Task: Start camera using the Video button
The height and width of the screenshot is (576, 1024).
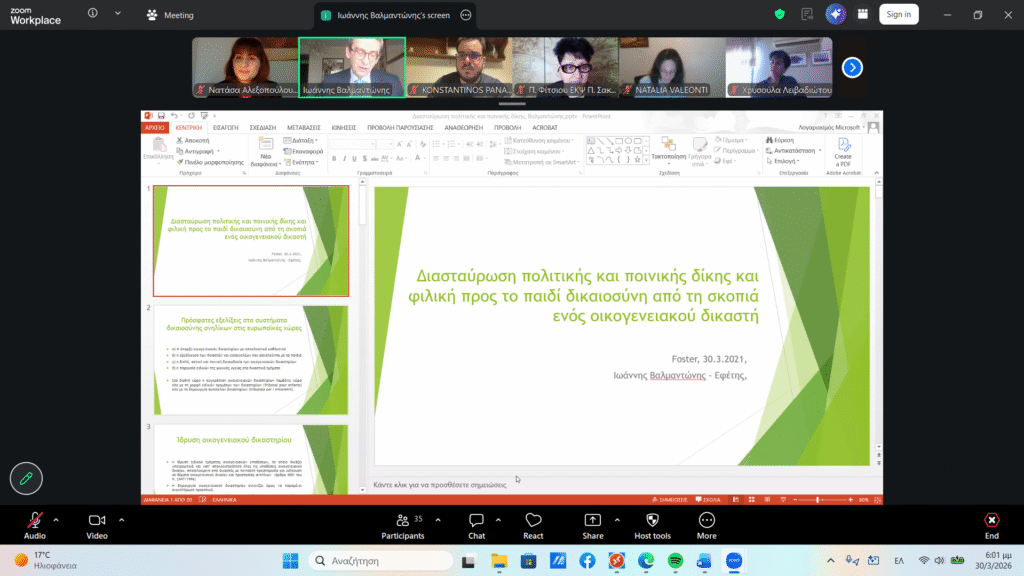Action: (x=97, y=521)
